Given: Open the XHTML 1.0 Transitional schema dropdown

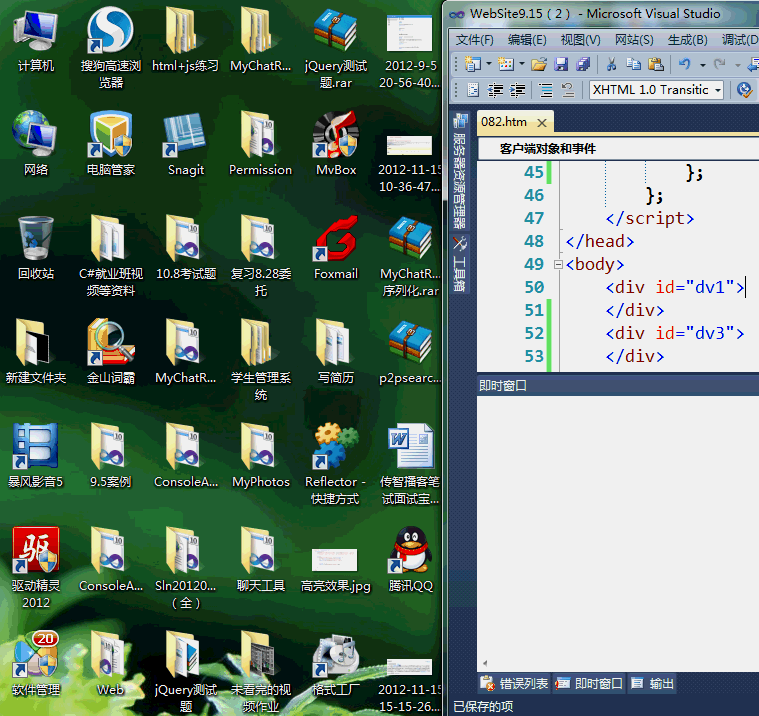Looking at the screenshot, I should coord(716,90).
